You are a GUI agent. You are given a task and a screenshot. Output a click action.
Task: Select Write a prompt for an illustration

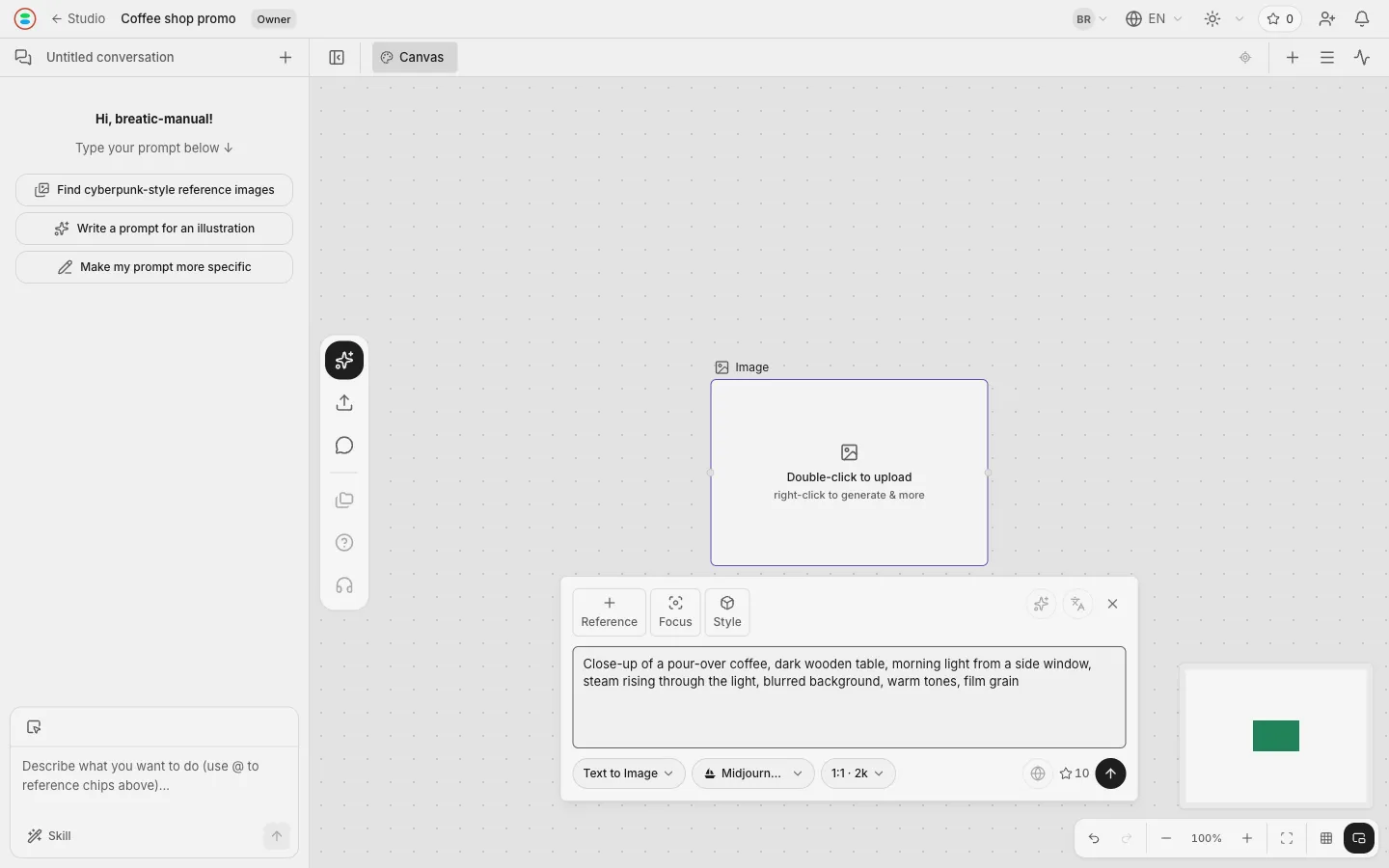[x=154, y=229]
